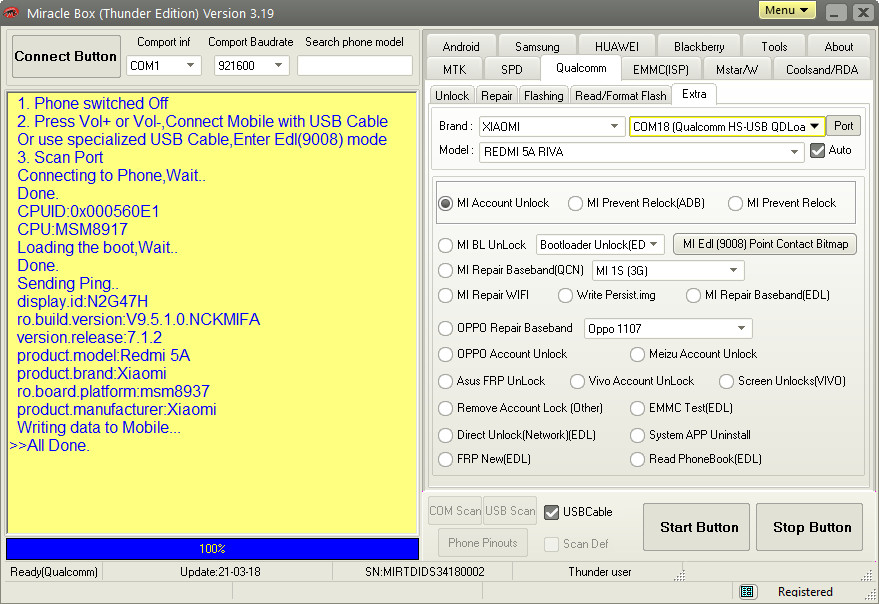879x604 pixels.
Task: Select Screen Unlocks(VIVO) option
Action: tap(783, 381)
